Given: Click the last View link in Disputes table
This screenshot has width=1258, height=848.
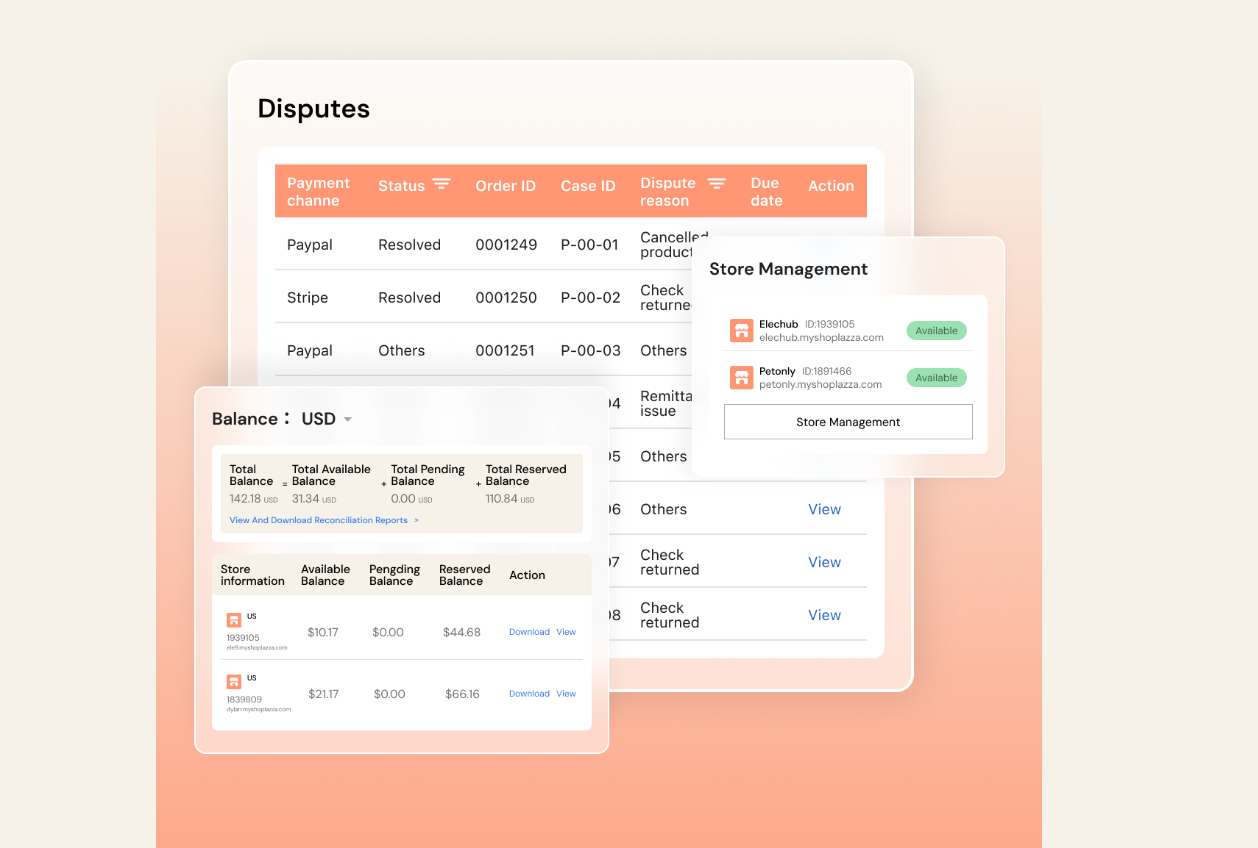Looking at the screenshot, I should tap(824, 615).
